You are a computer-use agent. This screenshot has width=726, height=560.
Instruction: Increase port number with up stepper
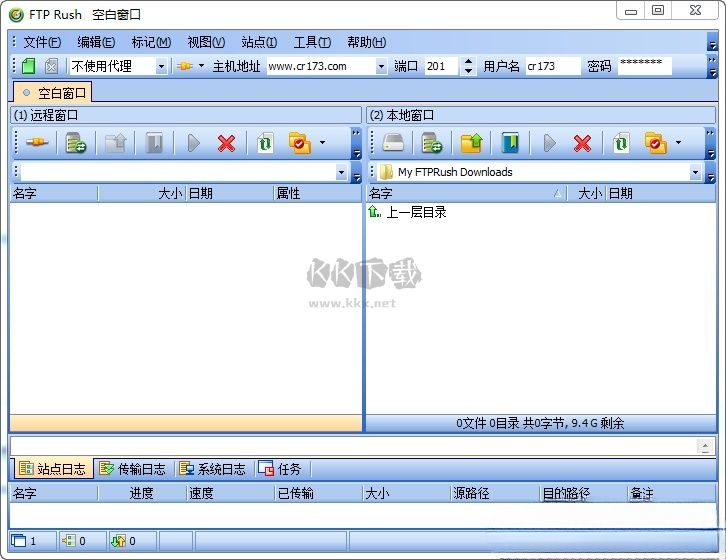(469, 61)
